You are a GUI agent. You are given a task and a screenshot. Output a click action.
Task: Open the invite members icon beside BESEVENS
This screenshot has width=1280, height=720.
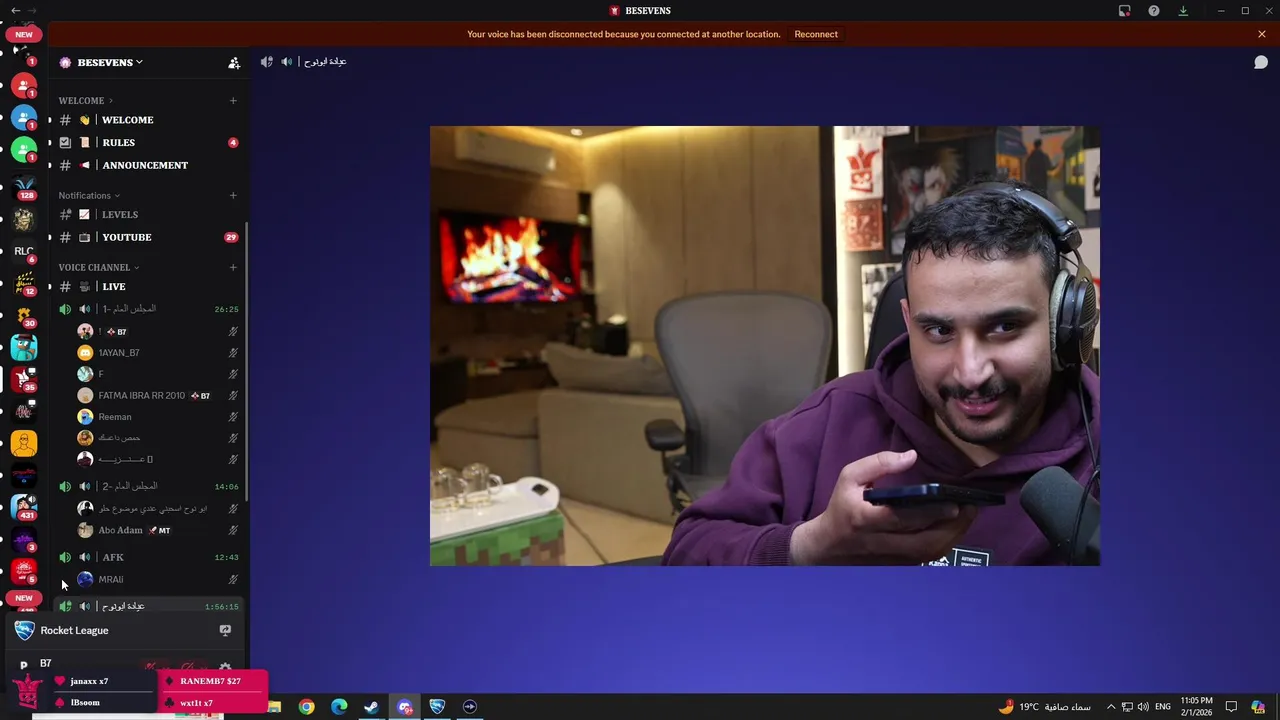tap(234, 62)
